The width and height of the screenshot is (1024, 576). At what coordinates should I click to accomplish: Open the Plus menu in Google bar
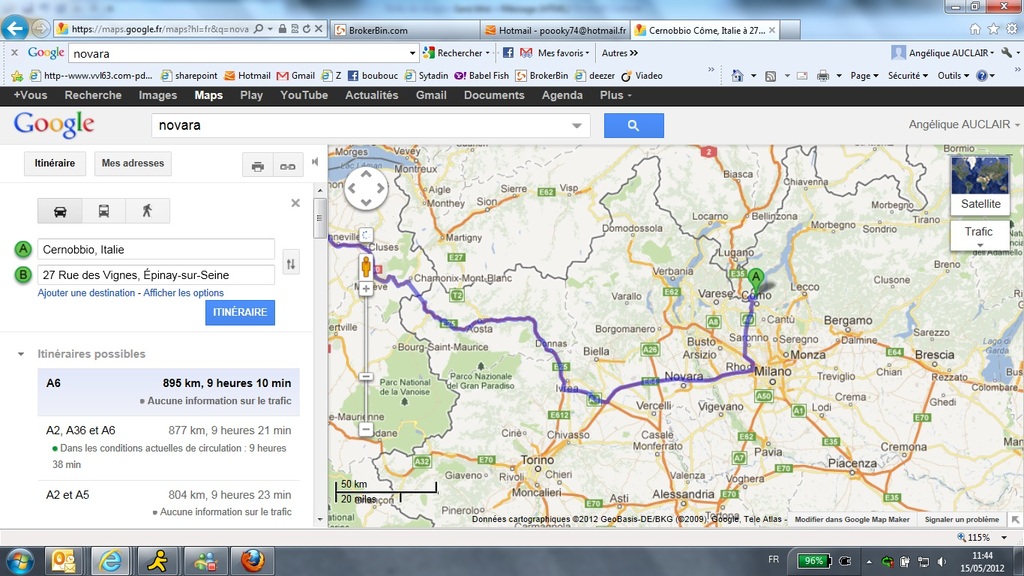tap(615, 95)
